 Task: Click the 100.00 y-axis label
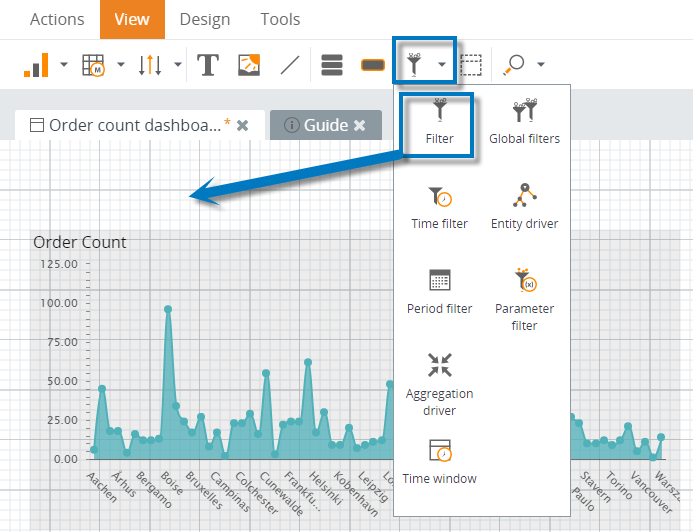click(x=59, y=303)
